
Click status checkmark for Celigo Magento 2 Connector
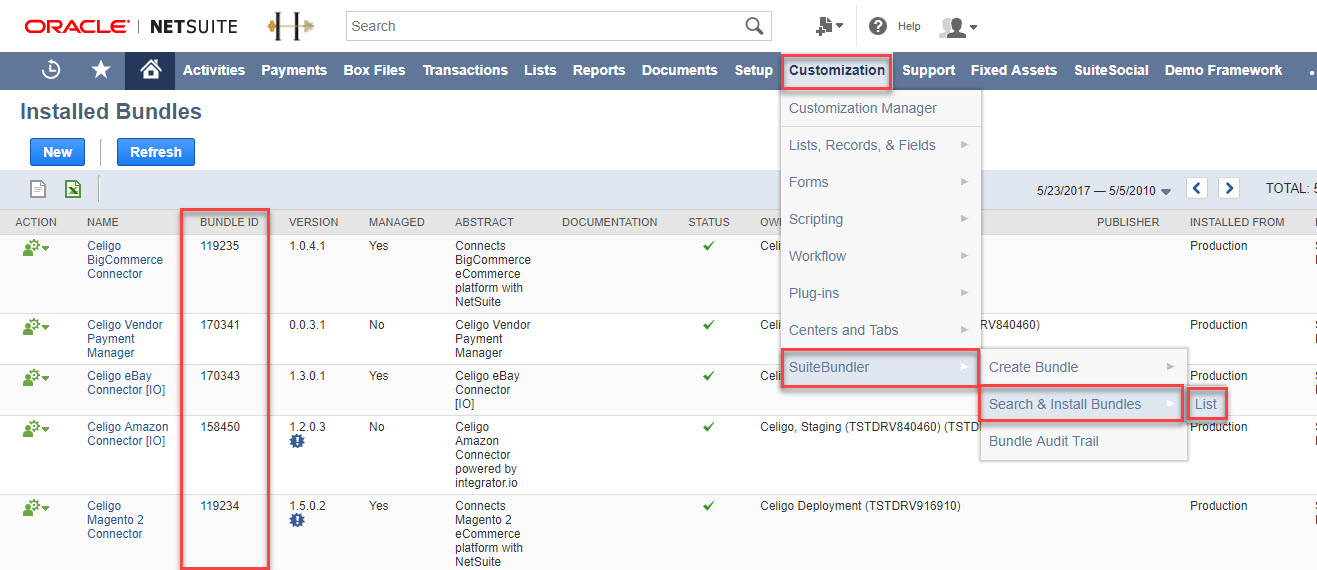(x=708, y=506)
